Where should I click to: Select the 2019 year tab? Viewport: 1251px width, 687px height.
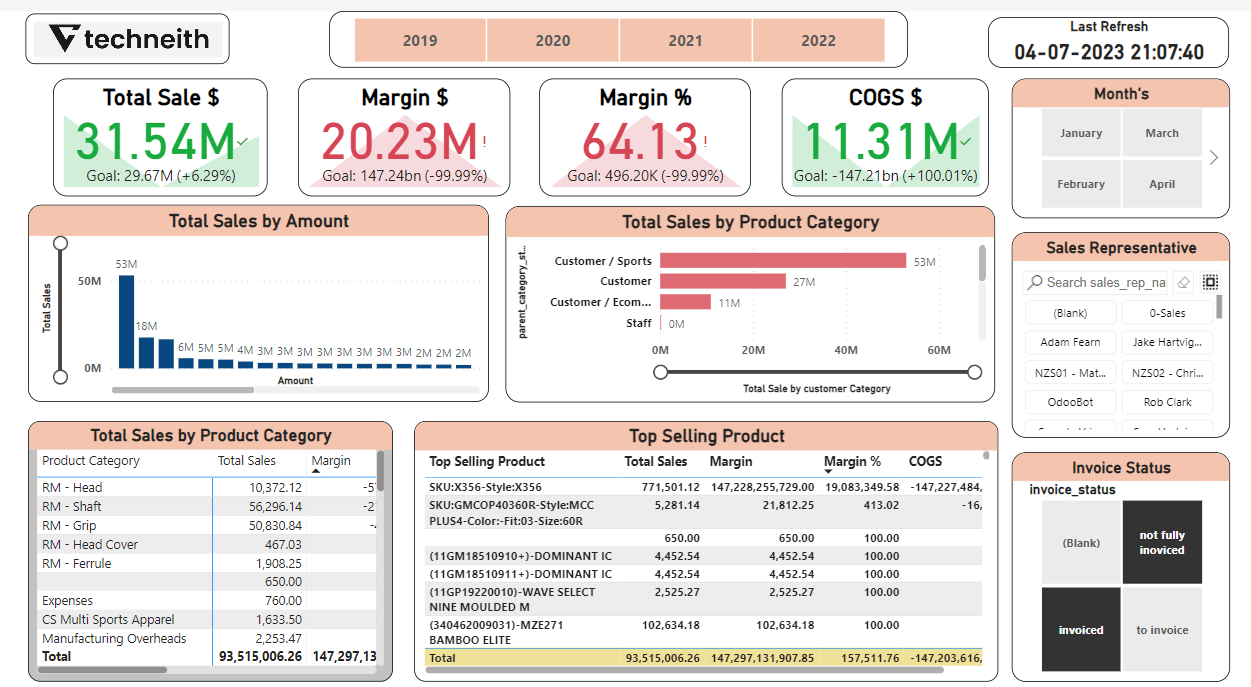coord(419,40)
